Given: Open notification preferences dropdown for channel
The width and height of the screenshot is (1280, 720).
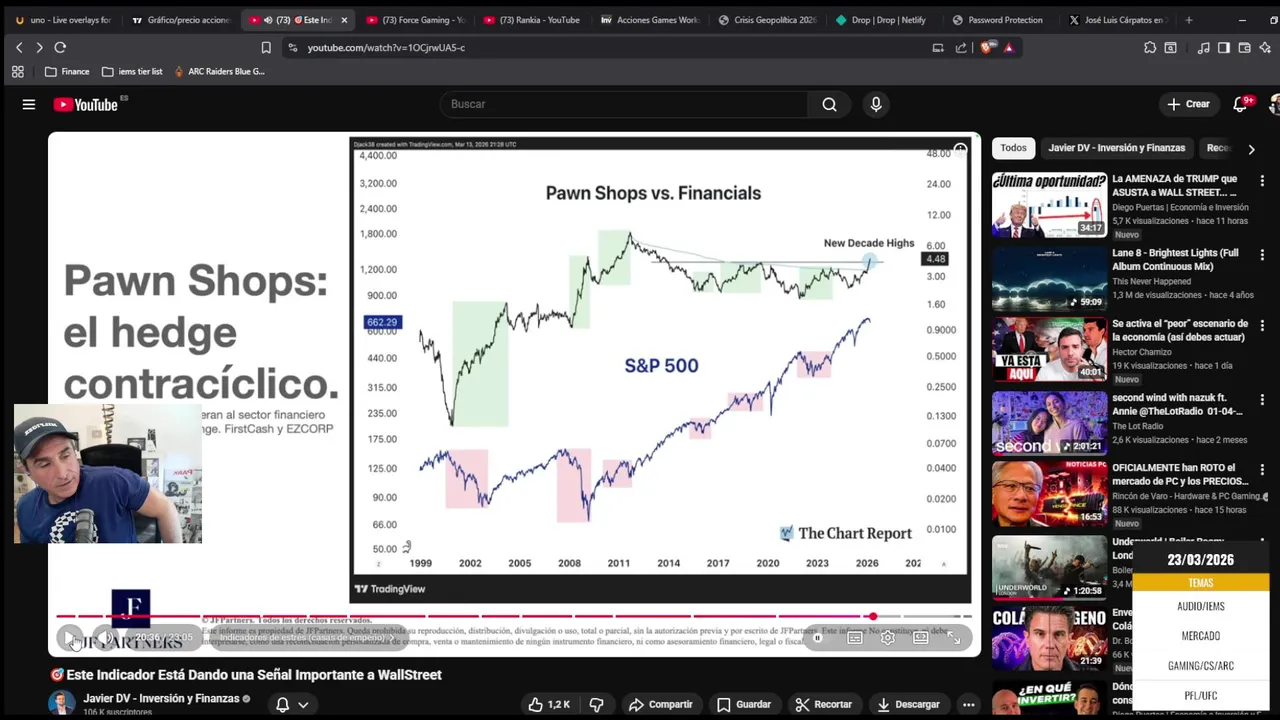Looking at the screenshot, I should 292,704.
